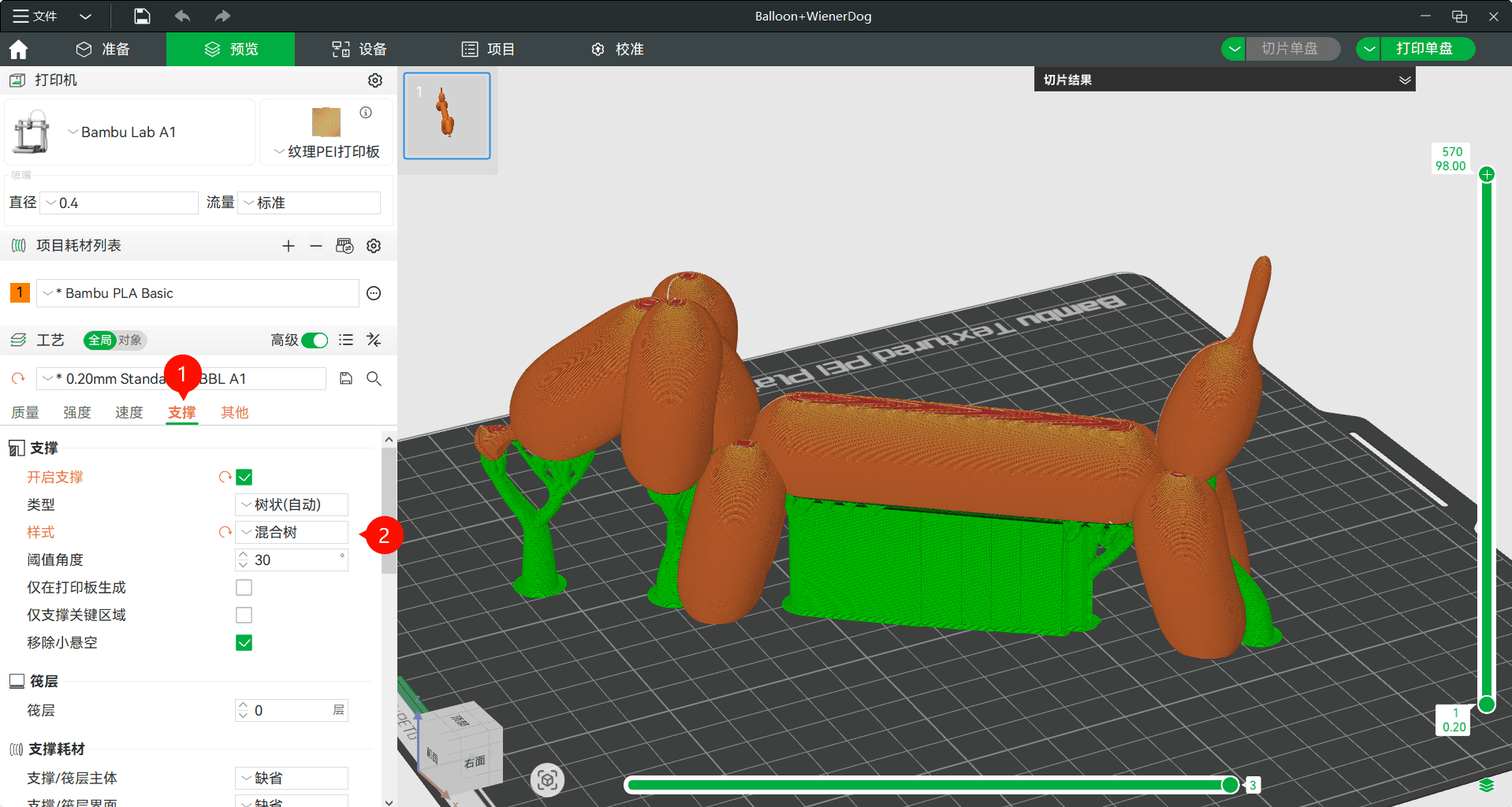This screenshot has width=1512, height=807.
Task: Open the 项目 tab
Action: [x=488, y=49]
